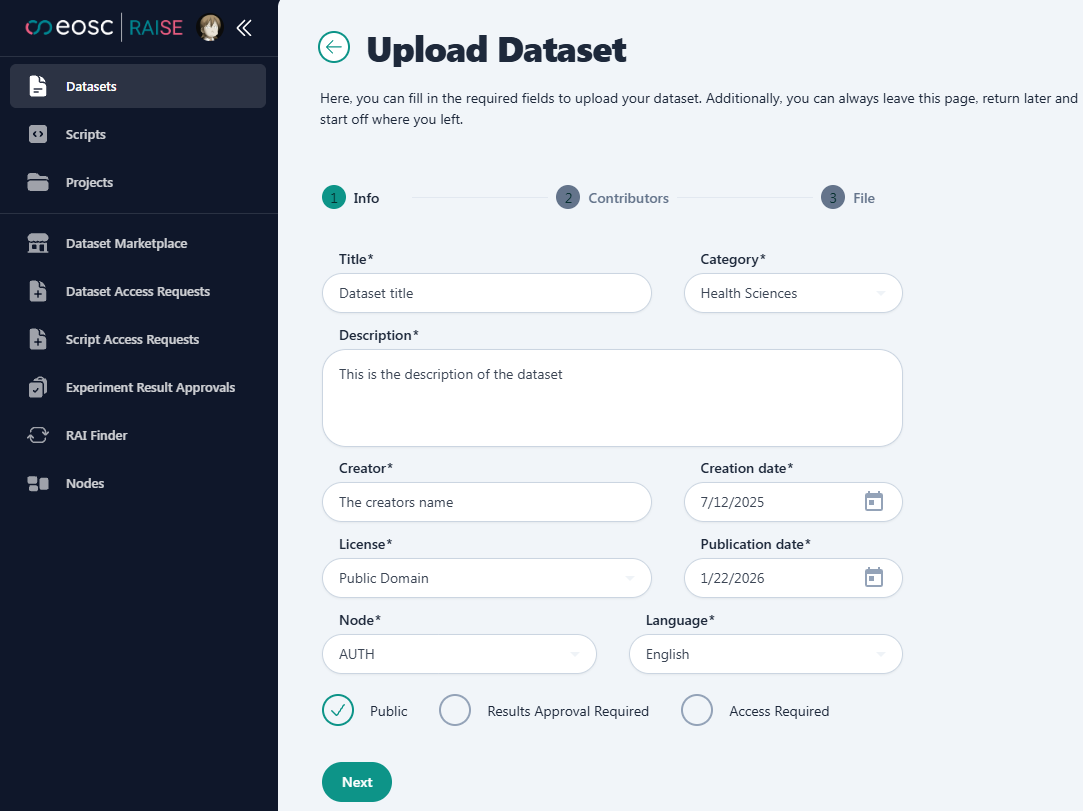Viewport: 1083px width, 811px height.
Task: Open the calendar picker for Publication date
Action: [x=874, y=577]
